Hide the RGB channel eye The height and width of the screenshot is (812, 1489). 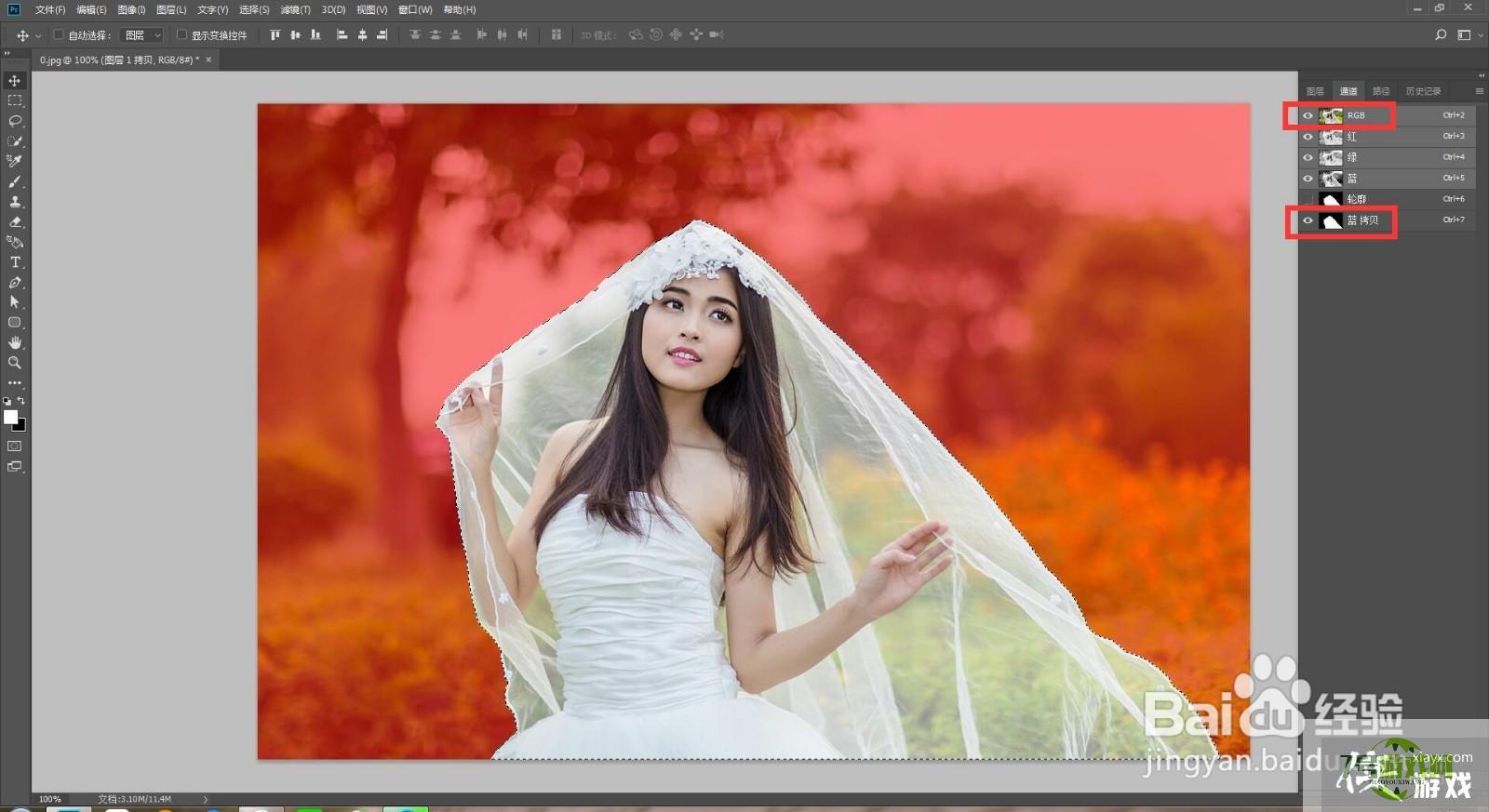[1308, 115]
